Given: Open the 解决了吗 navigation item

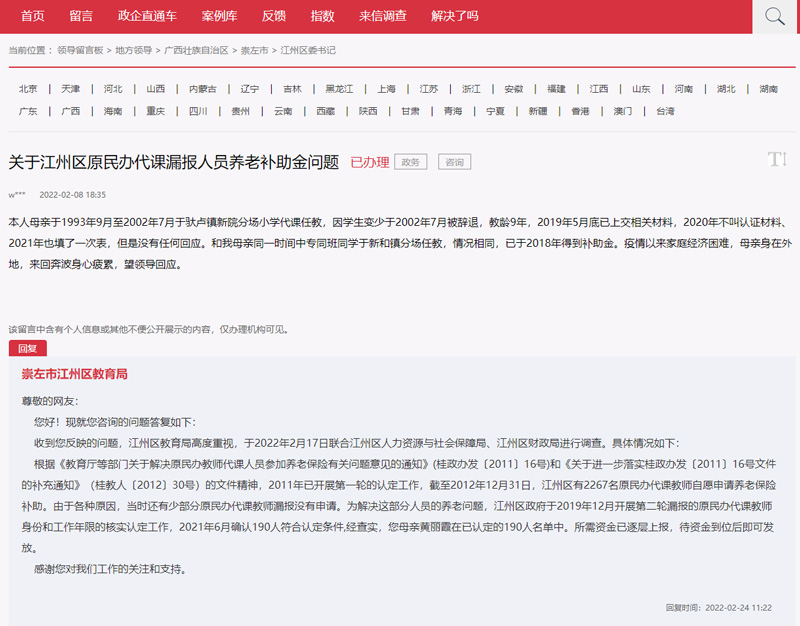Looking at the screenshot, I should point(454,16).
